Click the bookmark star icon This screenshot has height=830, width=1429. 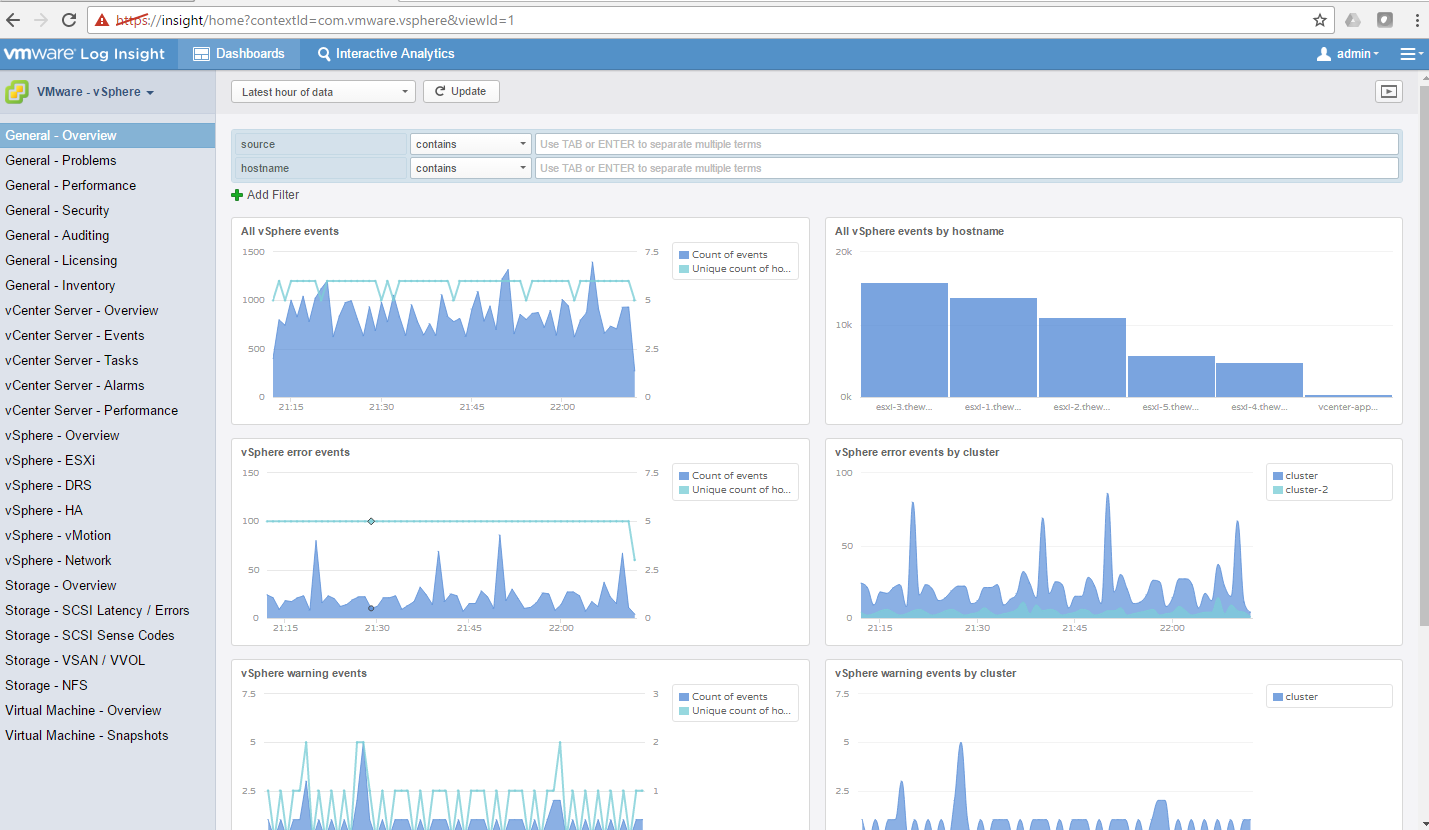pyautogui.click(x=1320, y=19)
